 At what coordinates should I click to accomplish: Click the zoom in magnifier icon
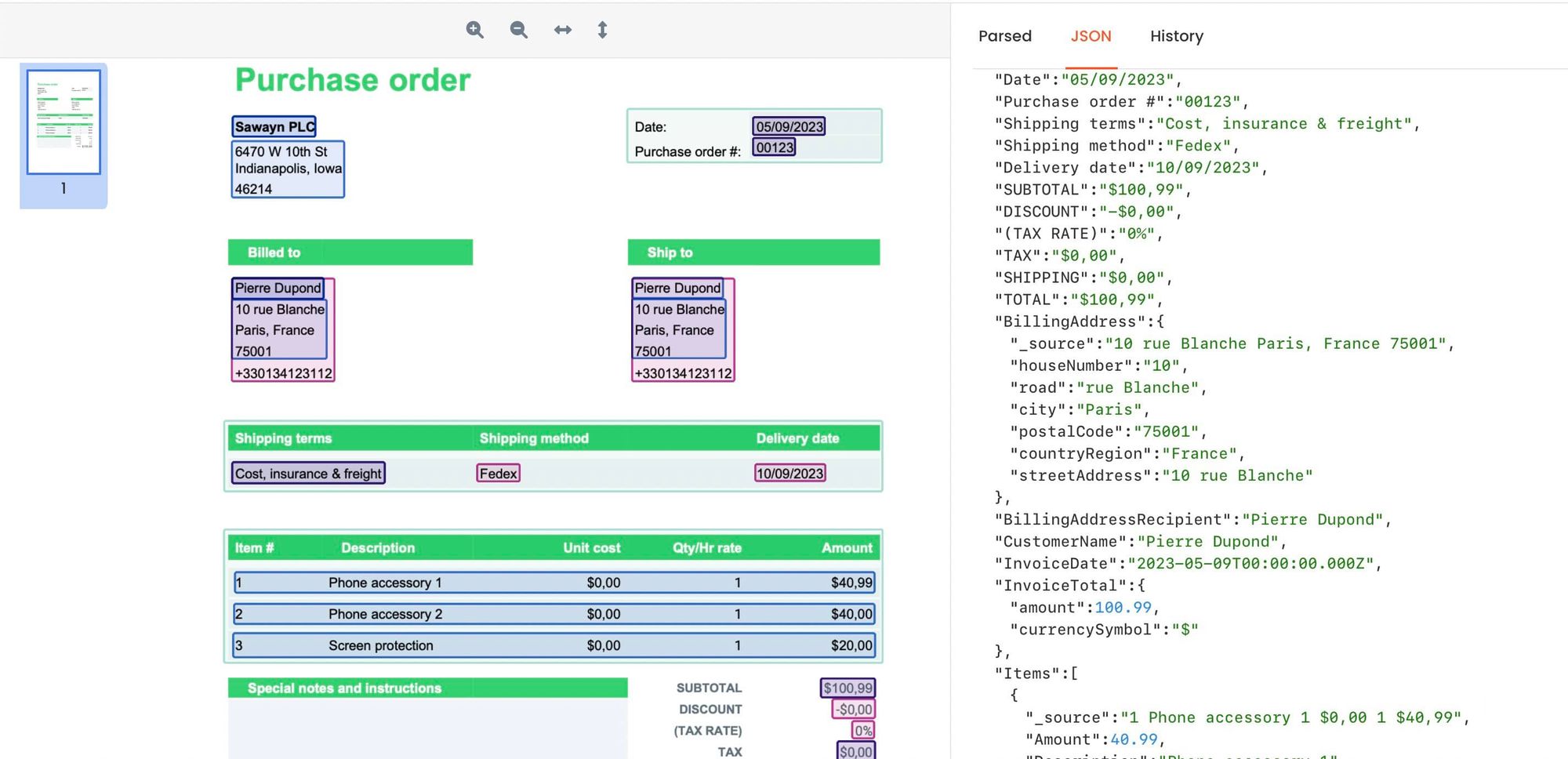point(474,30)
